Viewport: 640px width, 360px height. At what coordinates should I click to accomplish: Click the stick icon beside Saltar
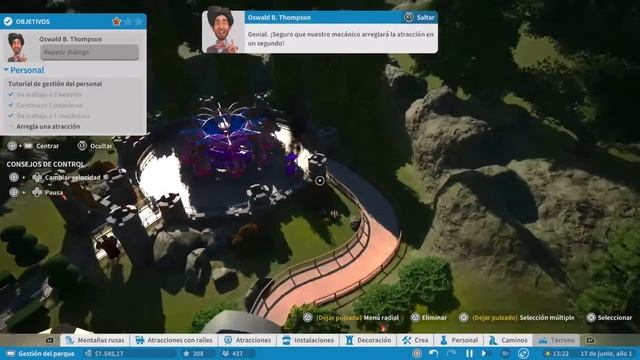[409, 17]
